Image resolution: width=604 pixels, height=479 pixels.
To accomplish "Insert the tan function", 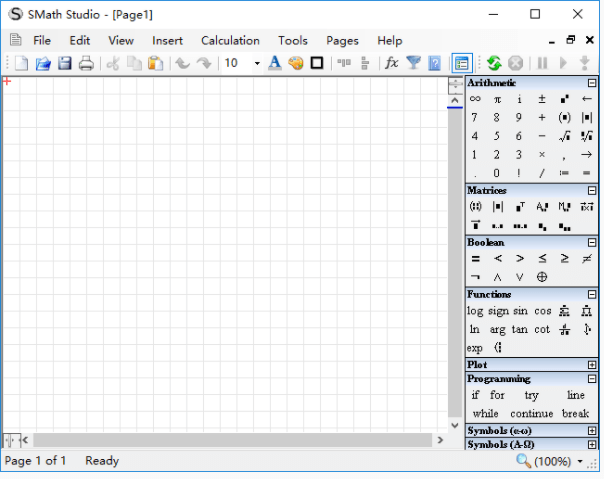I will (x=520, y=329).
